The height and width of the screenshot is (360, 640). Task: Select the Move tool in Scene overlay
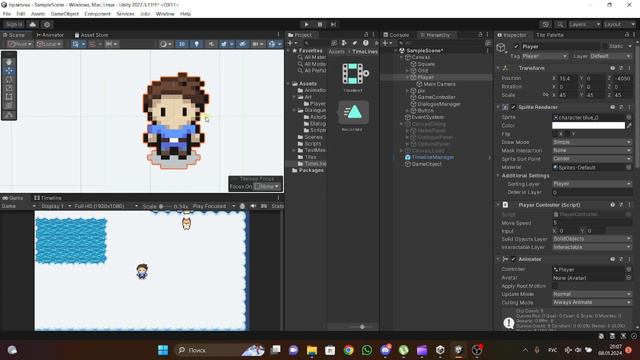[9, 71]
